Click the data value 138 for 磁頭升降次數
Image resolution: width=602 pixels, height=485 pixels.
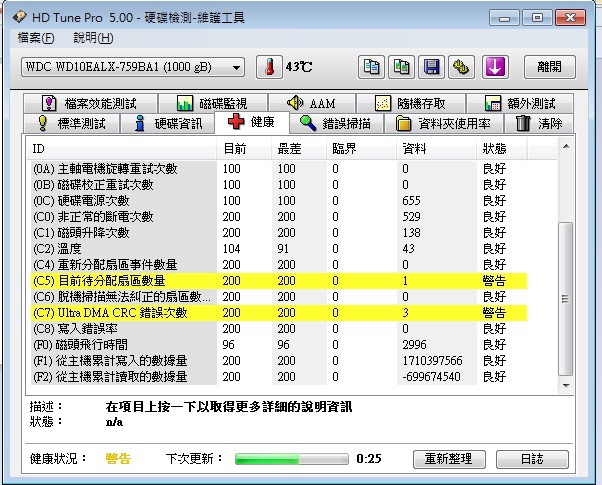coord(411,233)
